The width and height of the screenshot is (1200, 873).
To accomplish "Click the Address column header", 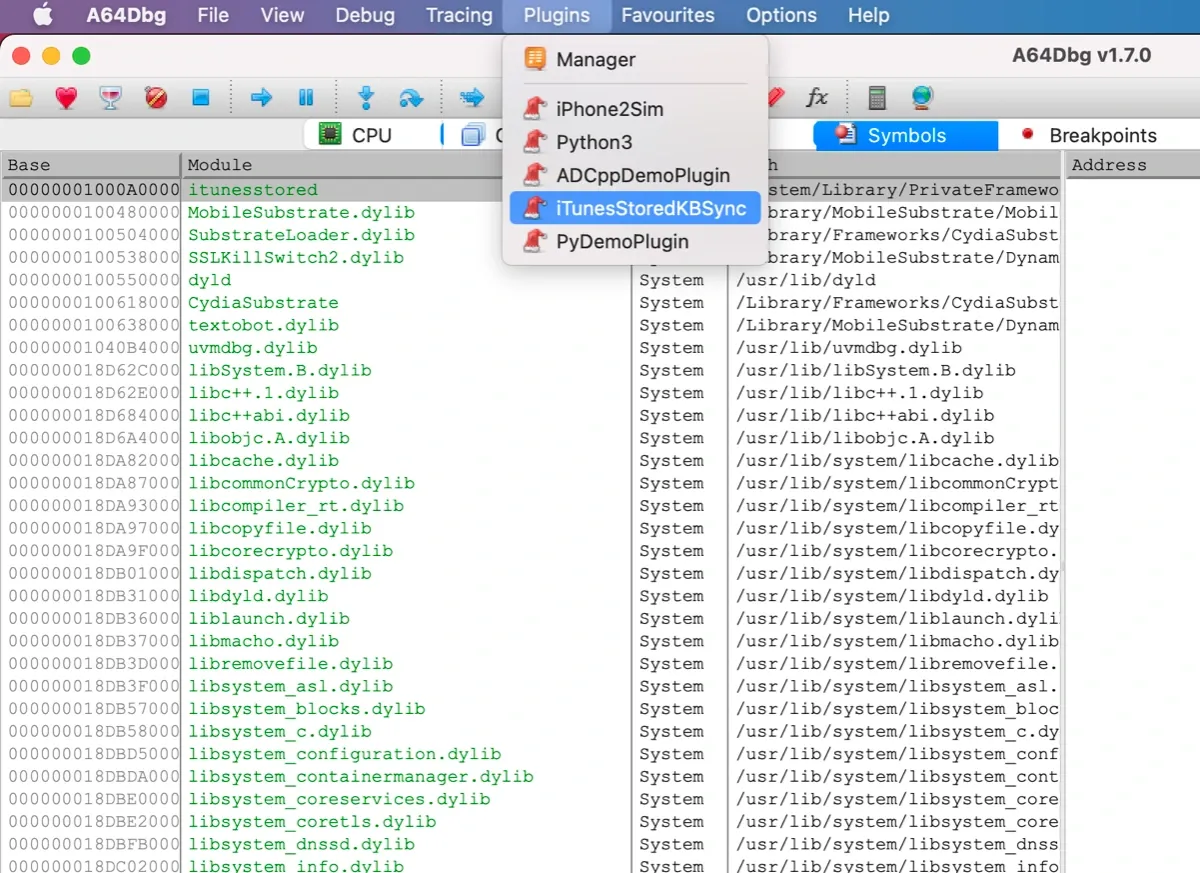I will [x=1133, y=165].
